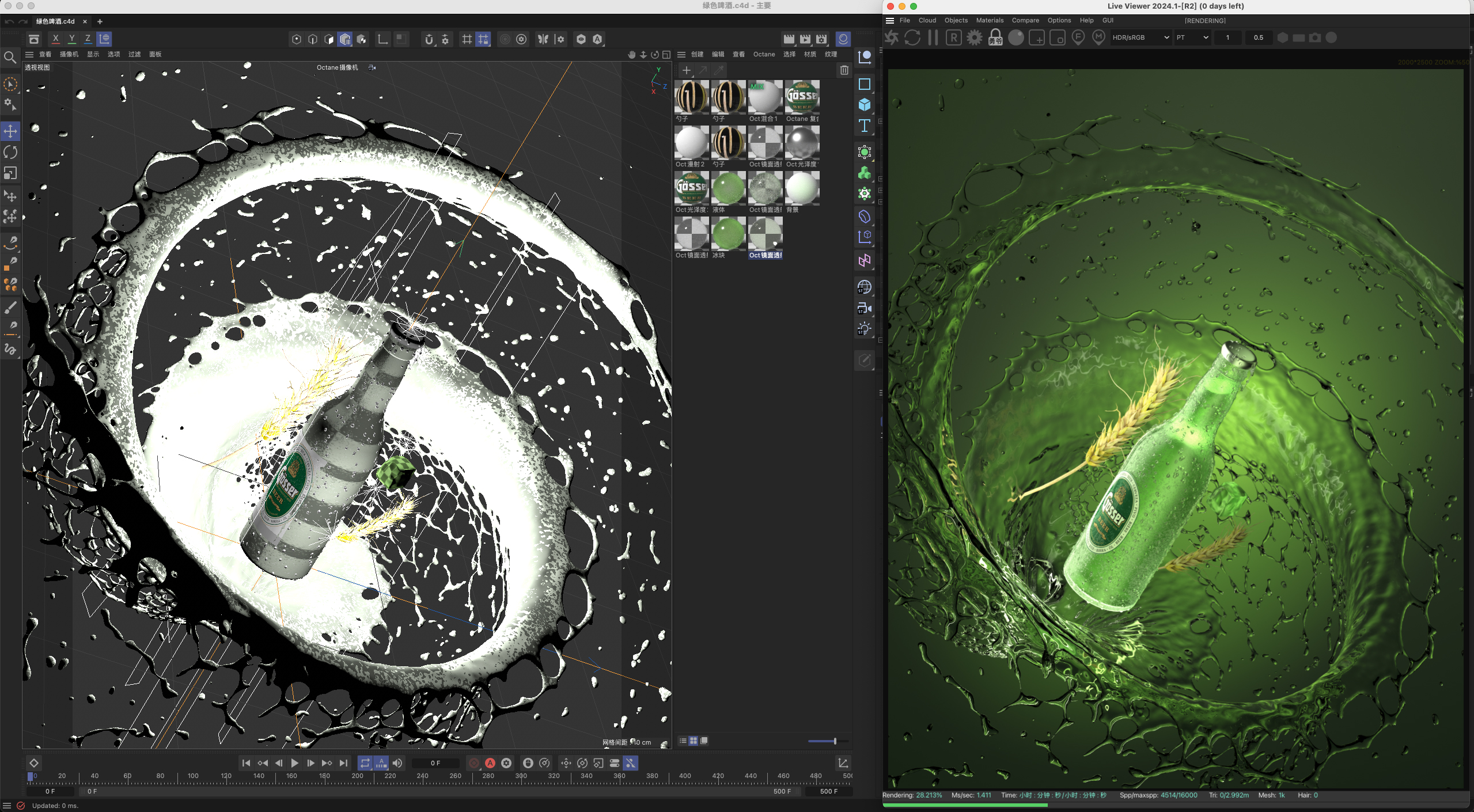Screen dimensions: 1474x812
Task: Switch to the 绿色啤酒.c4d document tab
Action: [56, 21]
